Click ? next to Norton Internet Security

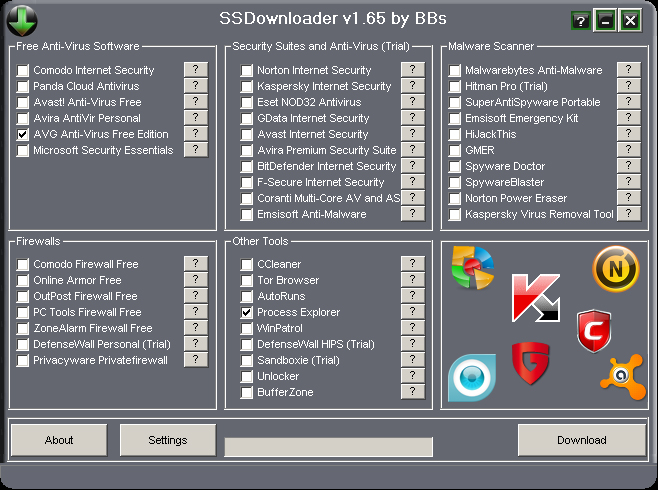pos(412,70)
